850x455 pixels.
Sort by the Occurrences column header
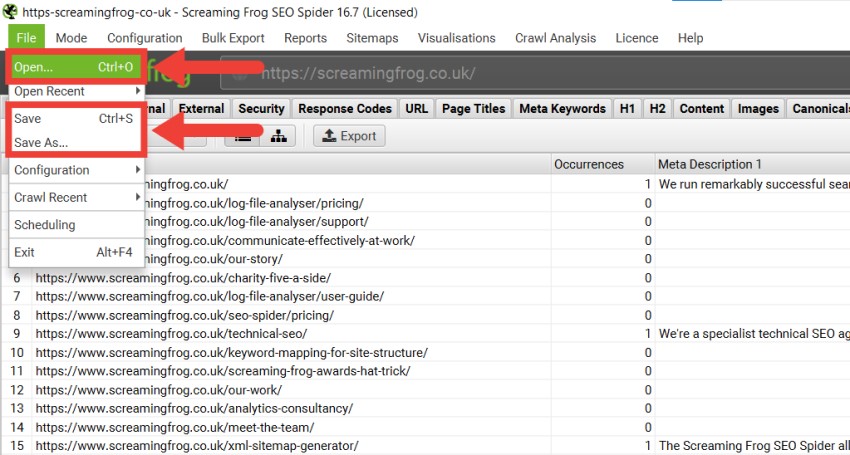603,164
